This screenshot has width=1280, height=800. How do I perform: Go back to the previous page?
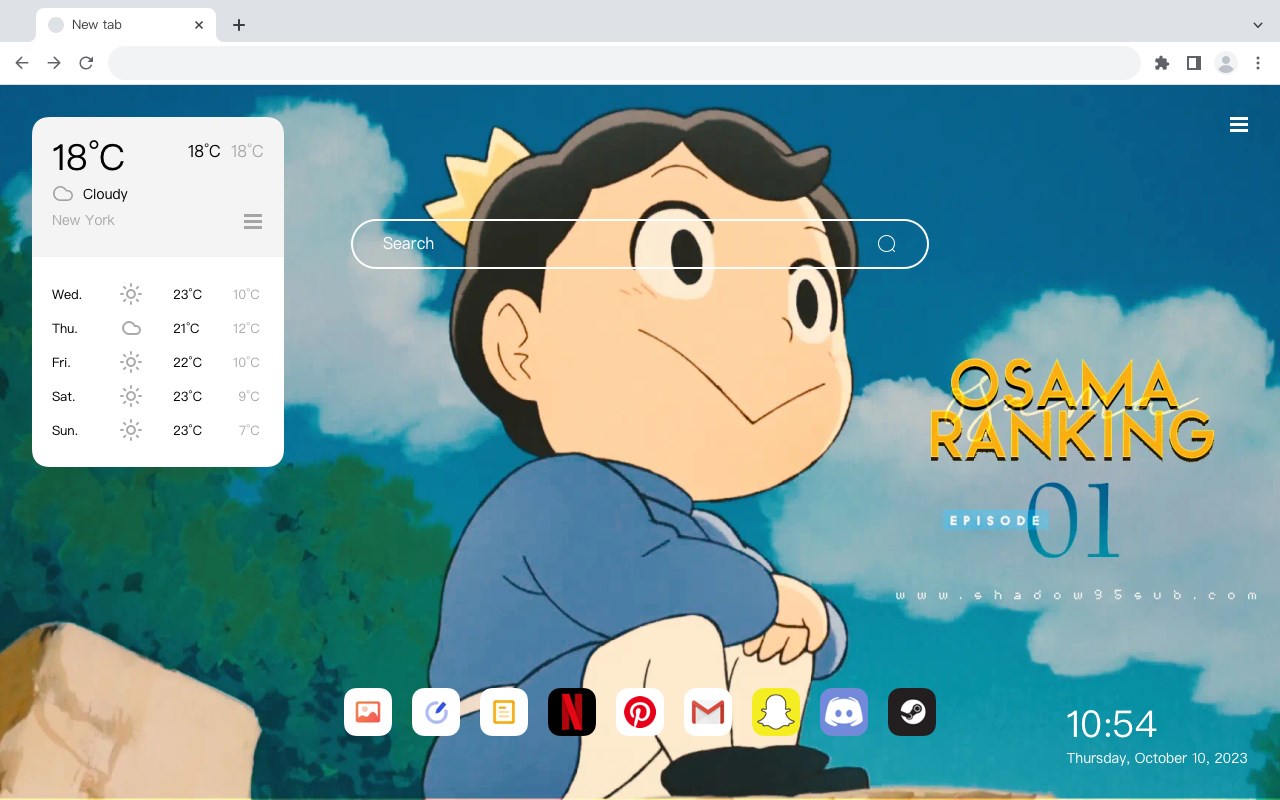22,63
